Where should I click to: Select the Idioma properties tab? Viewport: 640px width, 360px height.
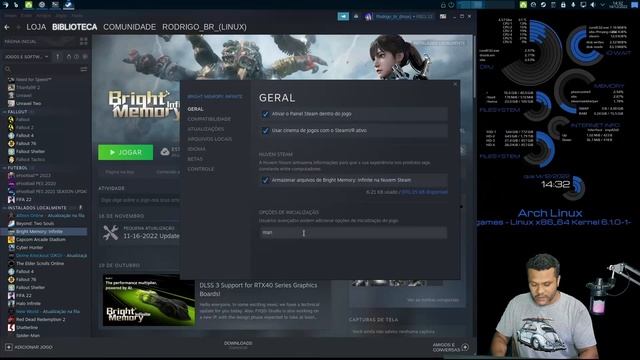pyautogui.click(x=196, y=149)
